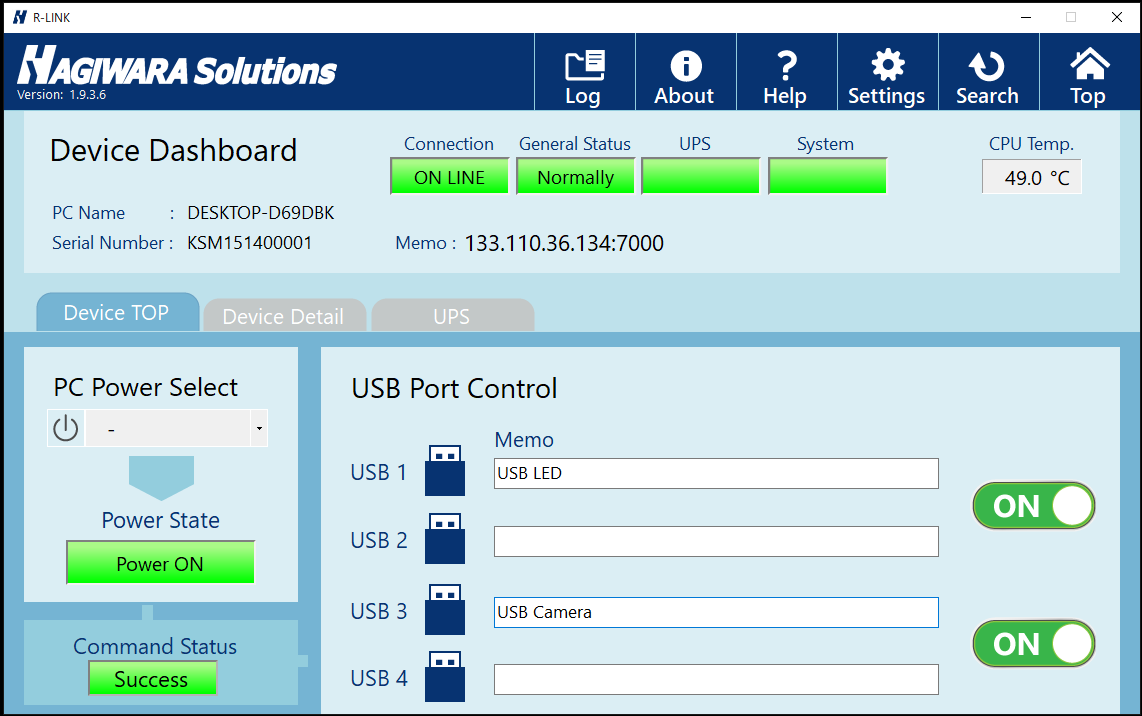Click the Hagiwara Solutions logo
This screenshot has width=1142, height=716.
click(x=177, y=66)
